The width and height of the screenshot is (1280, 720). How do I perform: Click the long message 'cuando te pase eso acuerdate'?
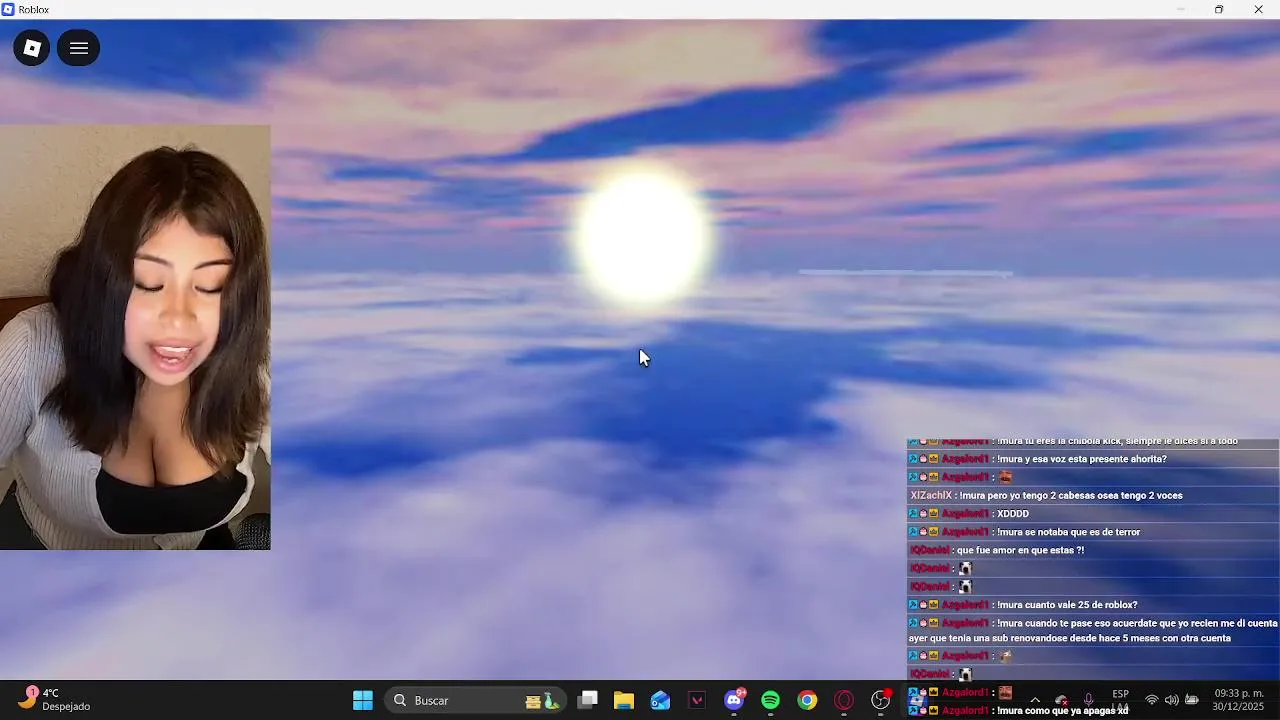(1093, 630)
